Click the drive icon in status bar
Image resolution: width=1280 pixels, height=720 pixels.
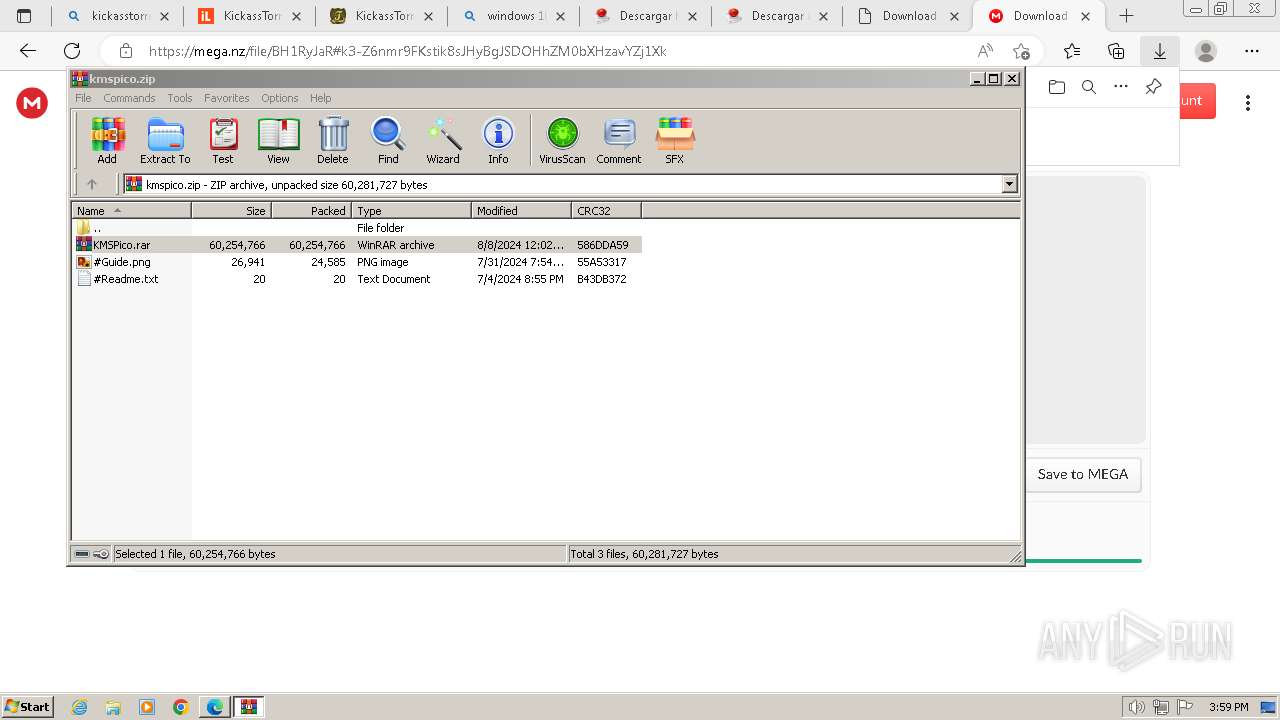tap(82, 554)
